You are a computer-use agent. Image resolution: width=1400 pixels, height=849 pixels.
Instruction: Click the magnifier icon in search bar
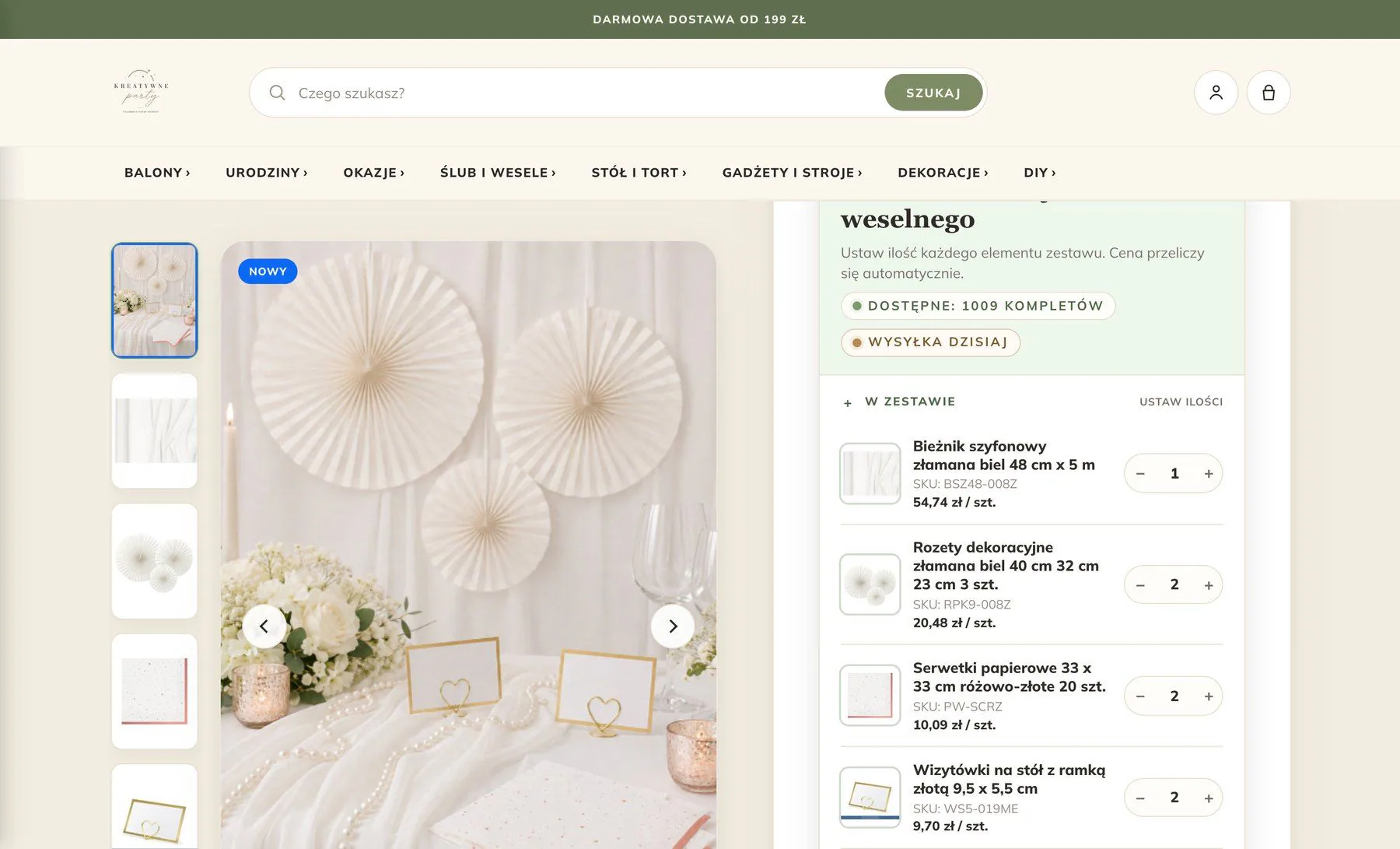[277, 93]
